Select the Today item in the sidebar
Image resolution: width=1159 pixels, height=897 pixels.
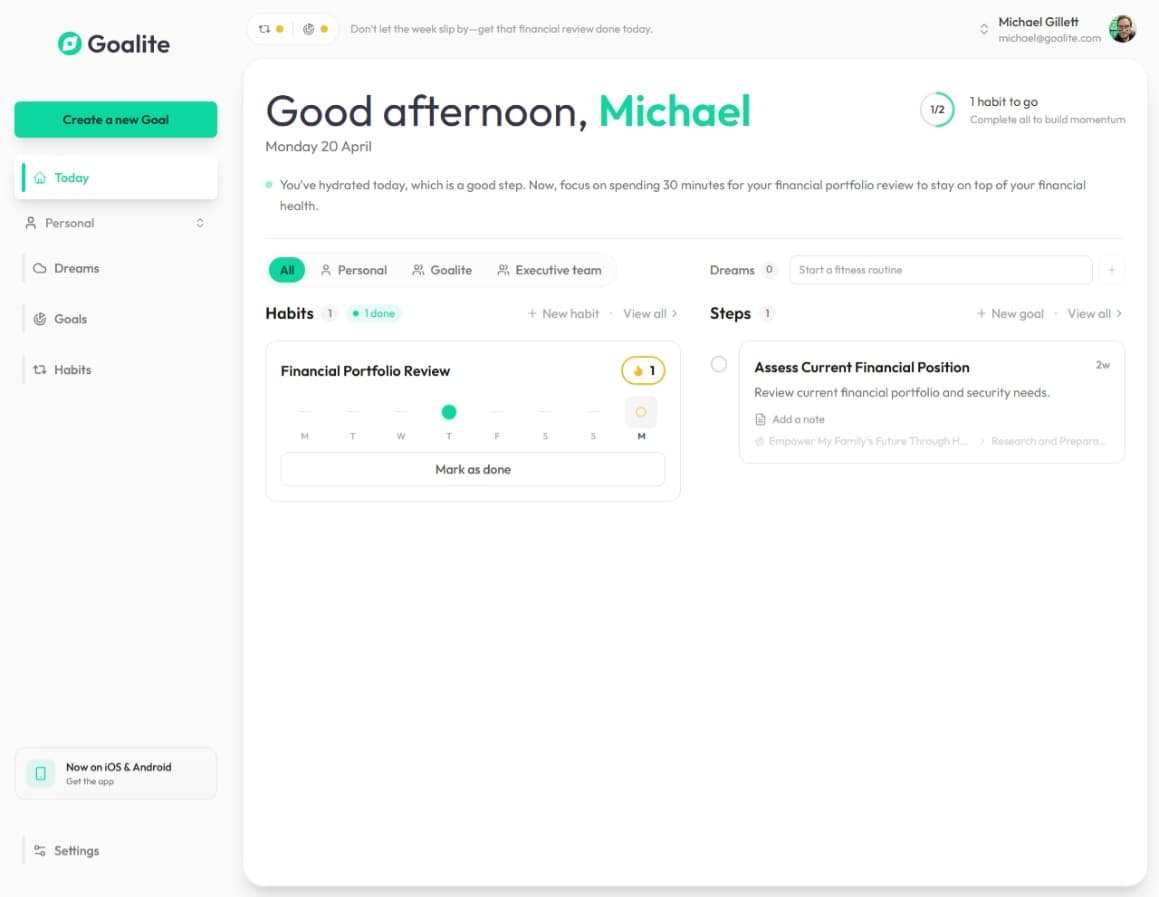(71, 177)
